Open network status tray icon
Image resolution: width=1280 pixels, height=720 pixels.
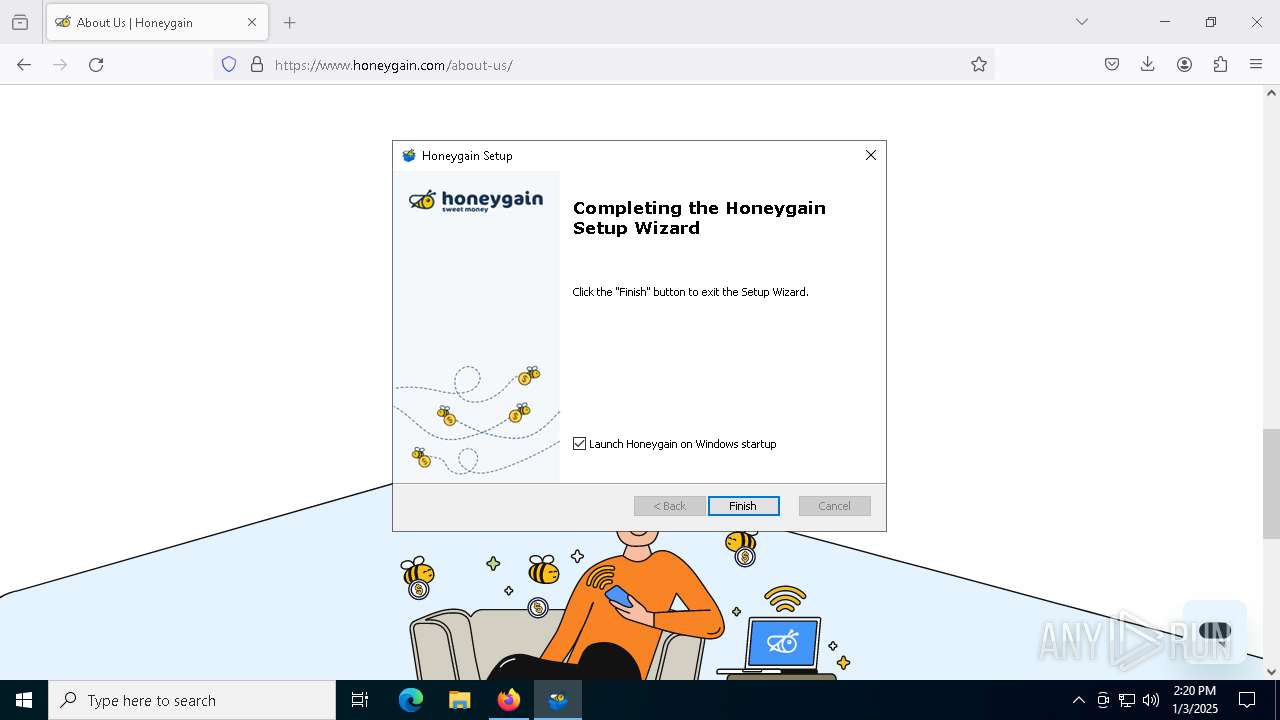(1127, 700)
